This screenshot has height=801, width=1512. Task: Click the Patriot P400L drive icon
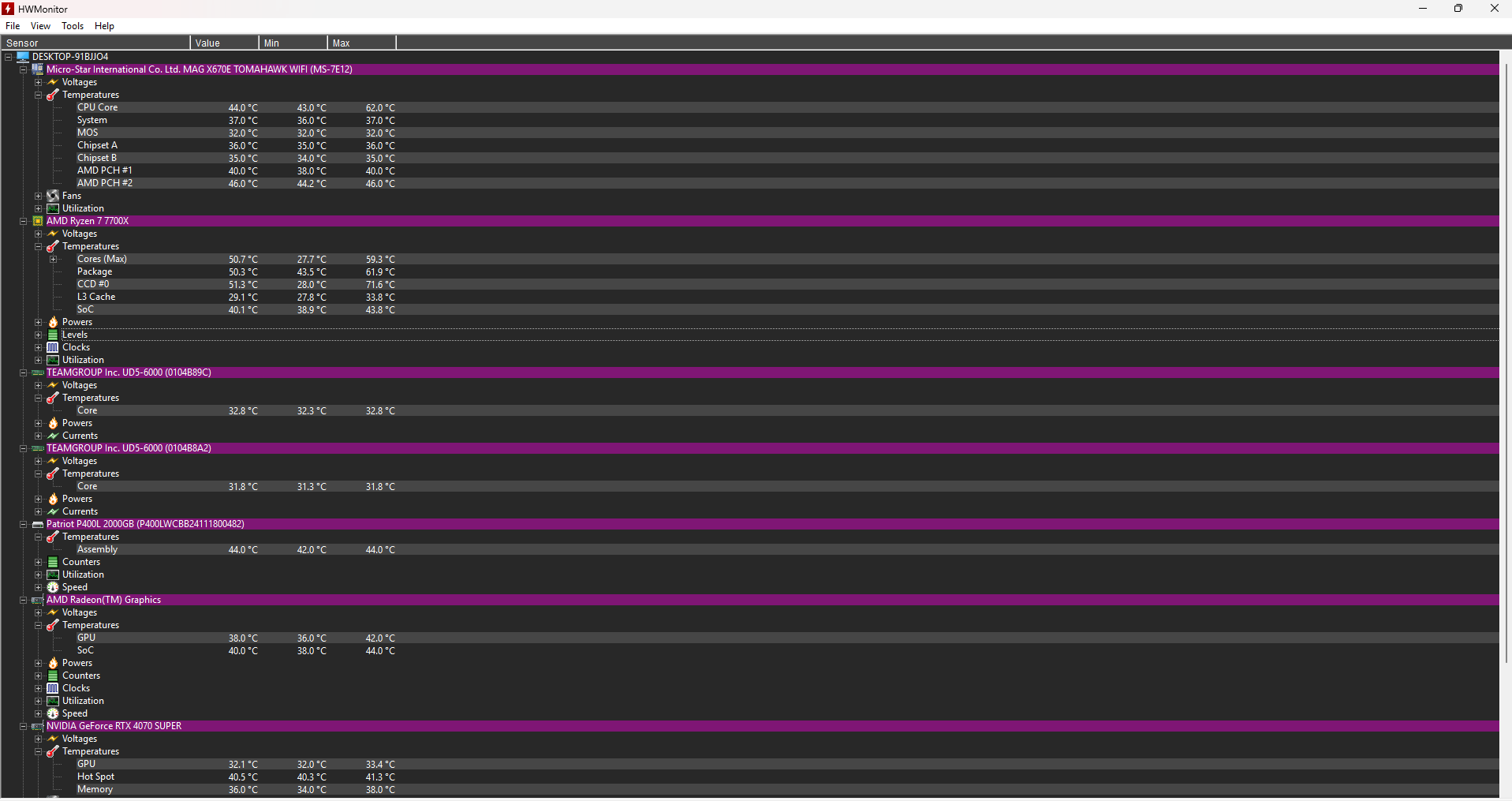tap(37, 524)
